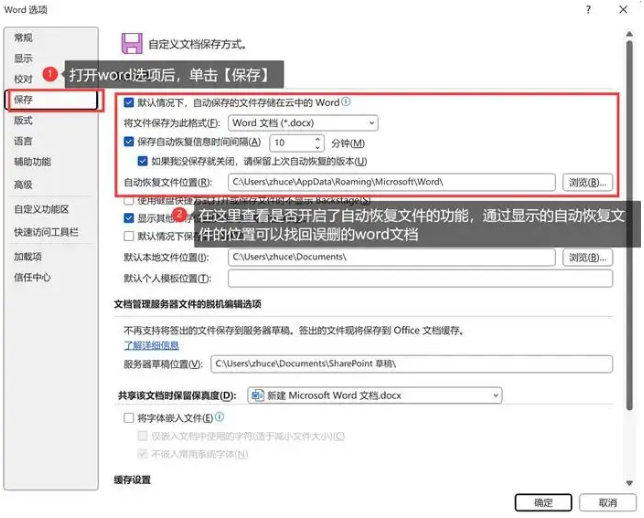Click the 取消 button
This screenshot has height=518, width=644.
point(607,502)
